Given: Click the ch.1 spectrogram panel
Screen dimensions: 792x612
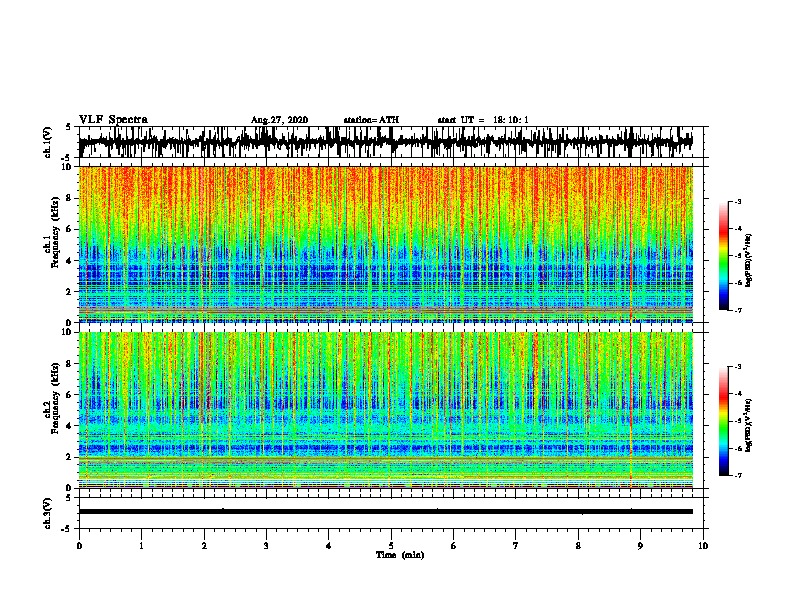Looking at the screenshot, I should 385,244.
